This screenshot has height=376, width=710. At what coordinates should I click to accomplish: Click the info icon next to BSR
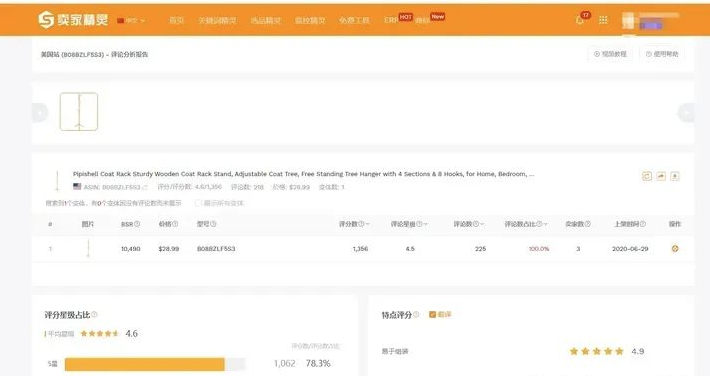coord(137,224)
